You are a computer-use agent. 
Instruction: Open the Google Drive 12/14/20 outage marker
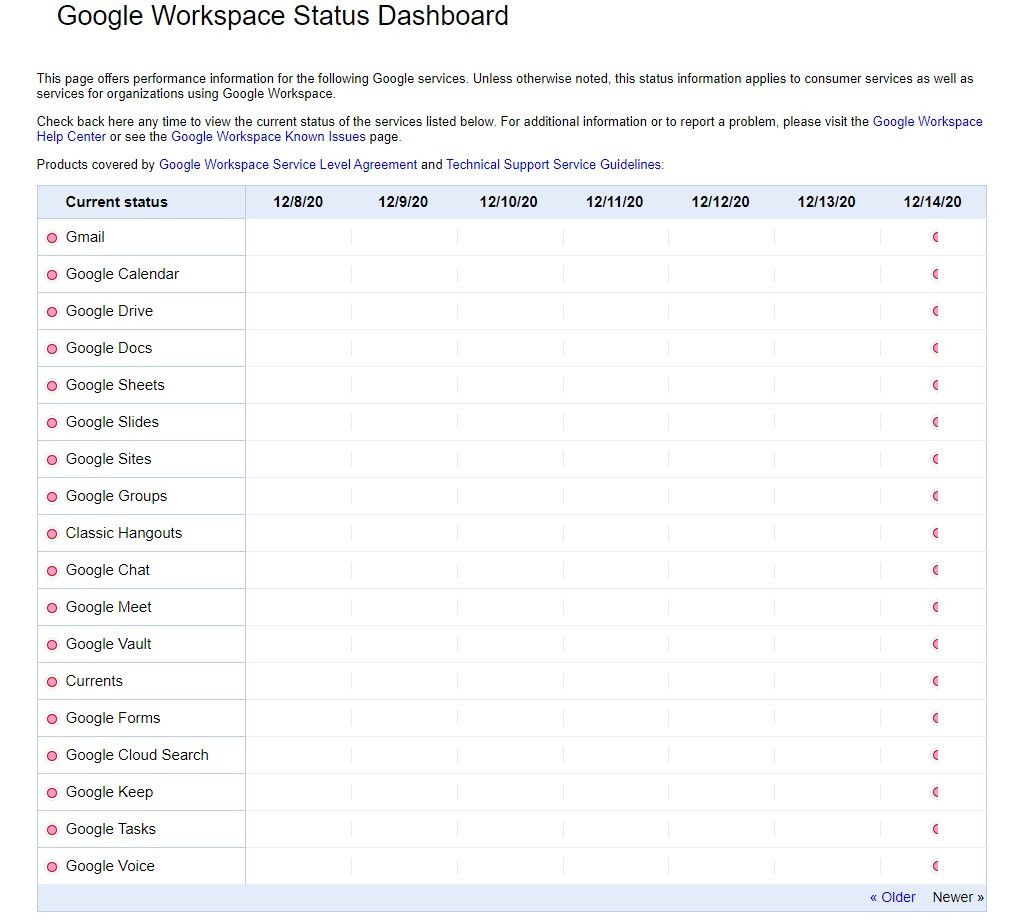pos(935,311)
